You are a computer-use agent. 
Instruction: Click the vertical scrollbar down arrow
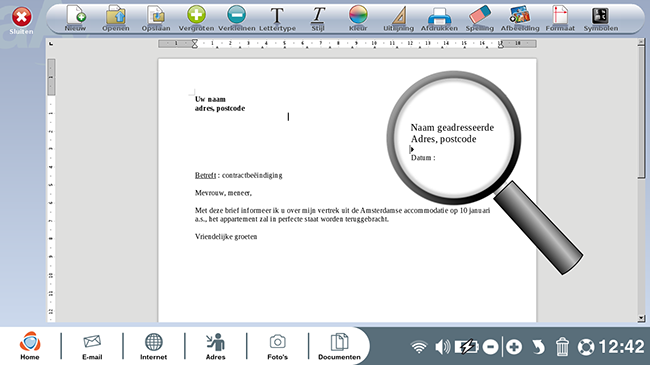641,318
